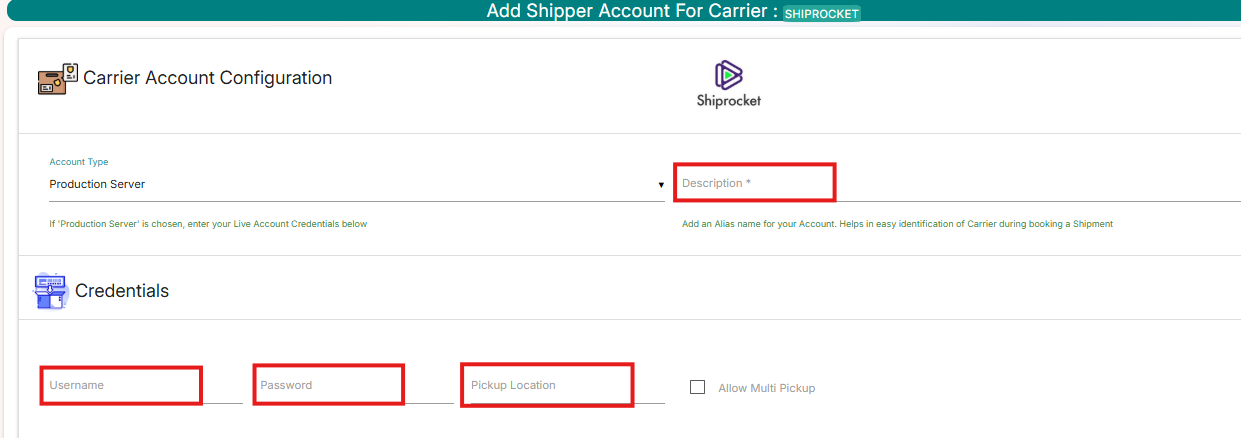
Task: Click the Carrier Account Configuration package icon
Action: coord(57,79)
